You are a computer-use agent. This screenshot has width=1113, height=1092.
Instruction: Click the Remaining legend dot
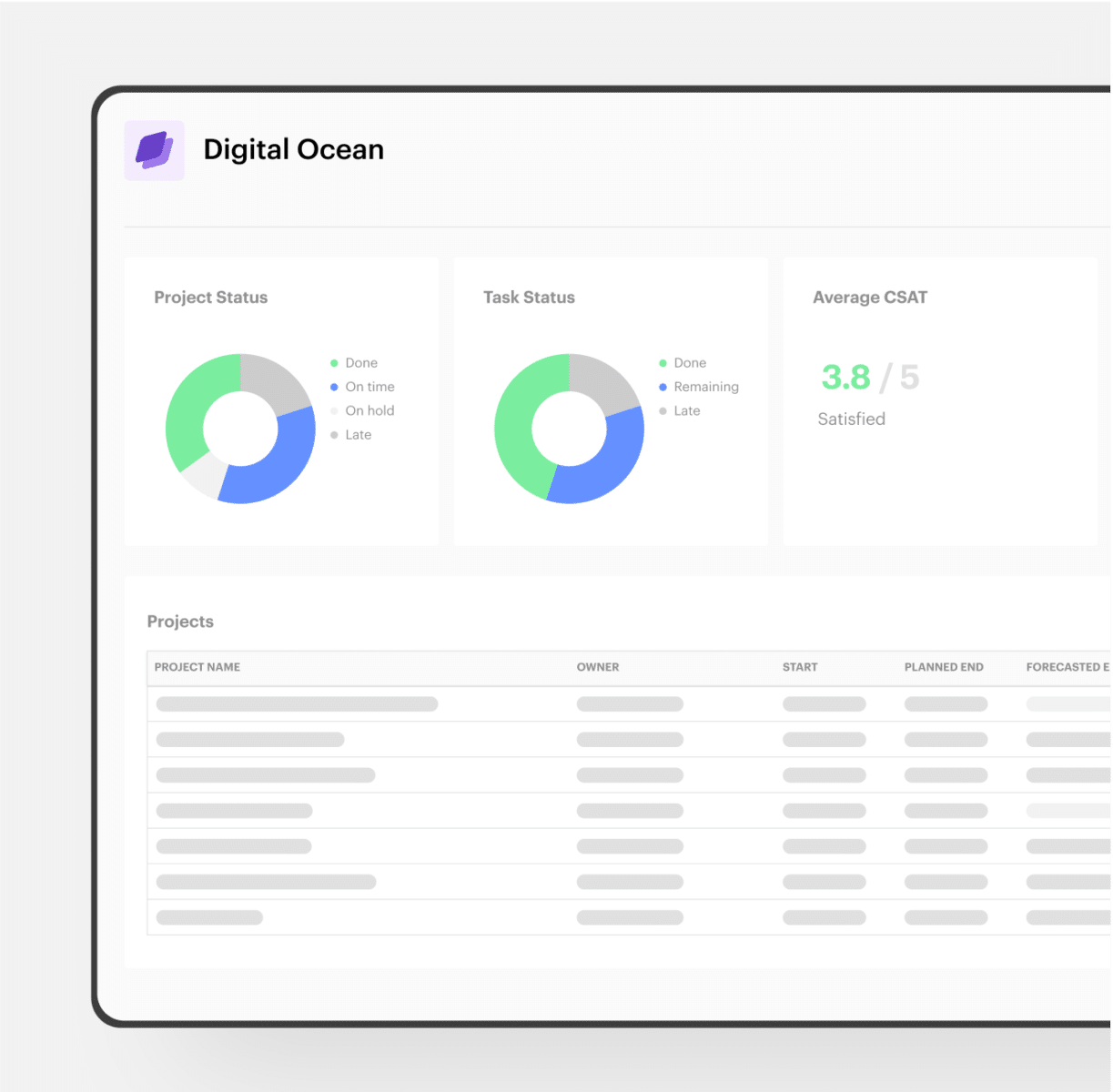(663, 387)
